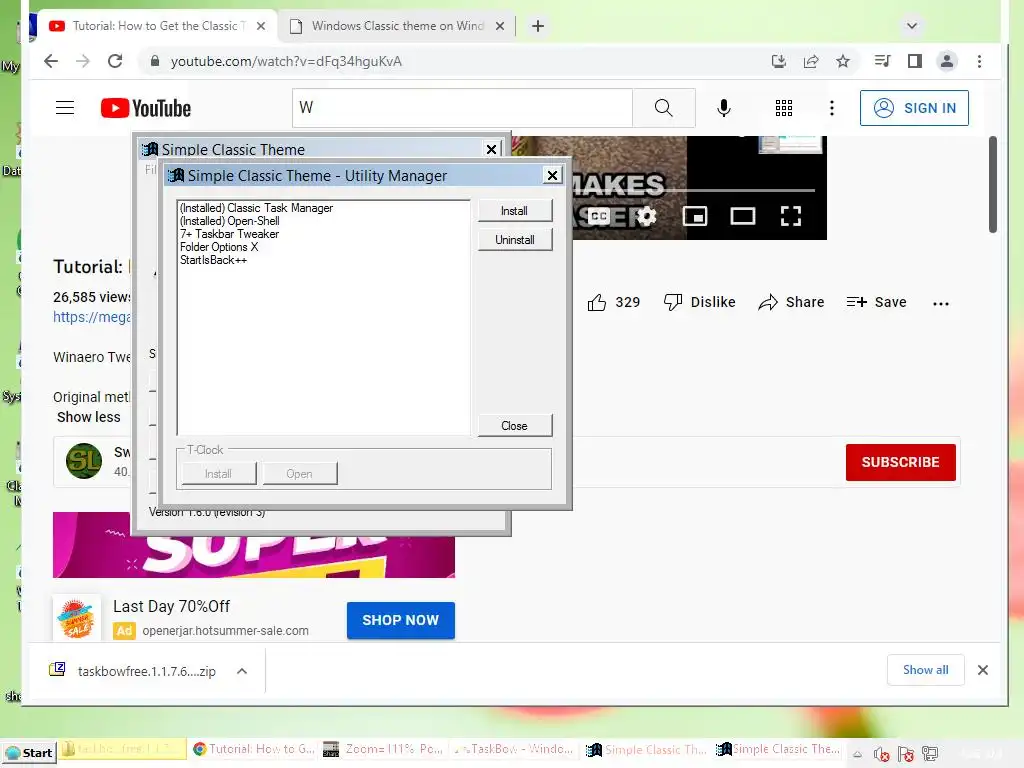Open YouTube settings three-dot menu
Screen dimensions: 1024x768
tap(831, 108)
